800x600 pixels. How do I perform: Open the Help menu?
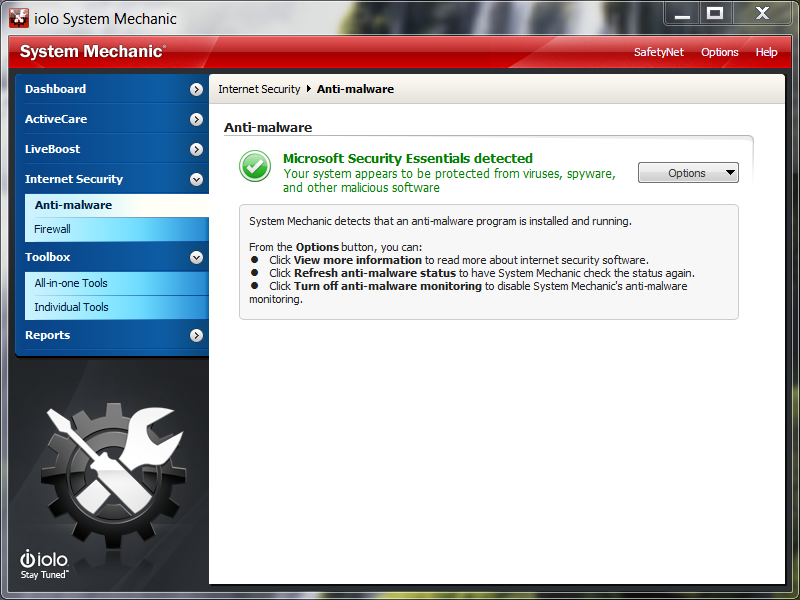pos(766,52)
